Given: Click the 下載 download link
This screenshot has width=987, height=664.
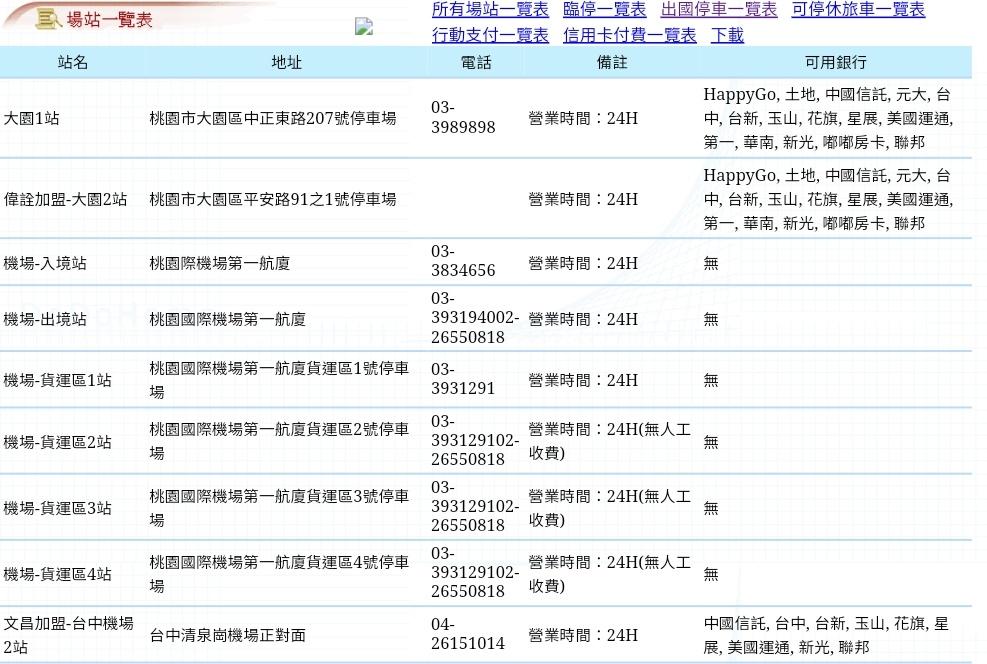Looking at the screenshot, I should (x=727, y=35).
